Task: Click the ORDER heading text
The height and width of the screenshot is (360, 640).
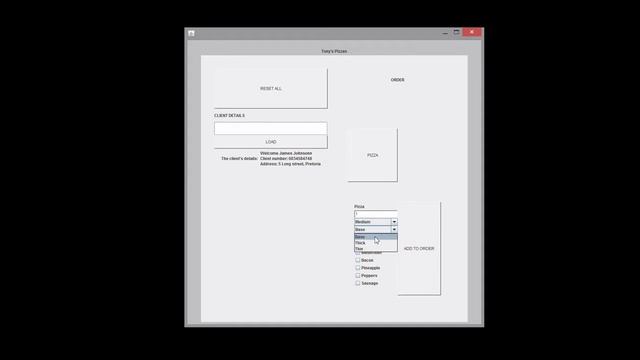Action: coord(397,80)
